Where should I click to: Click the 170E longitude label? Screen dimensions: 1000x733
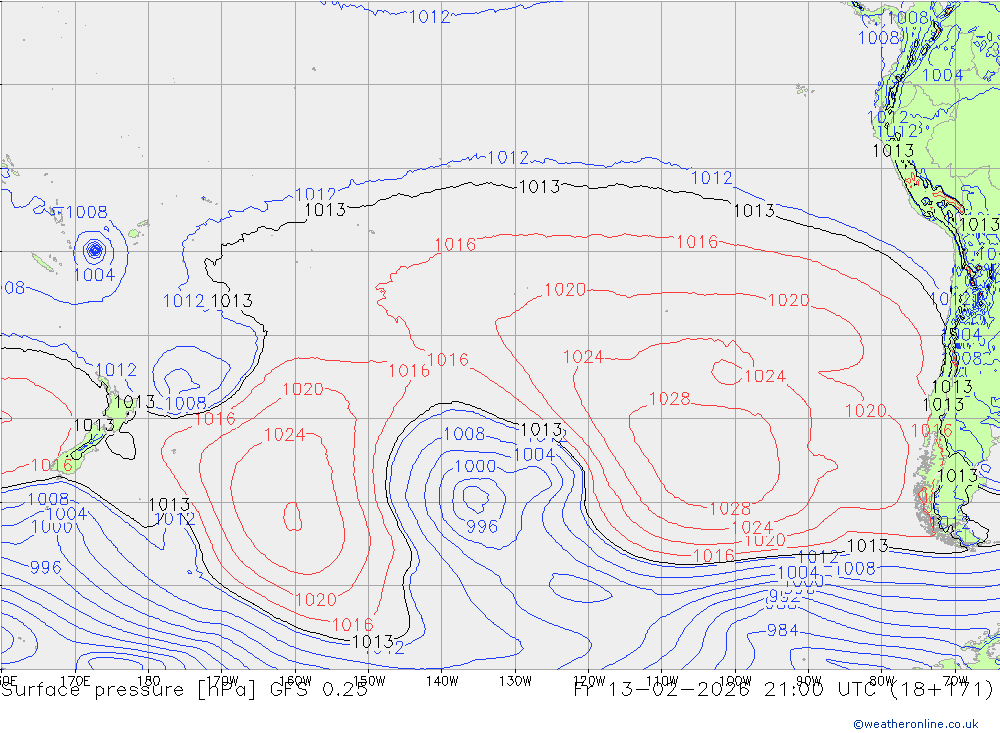click(75, 681)
